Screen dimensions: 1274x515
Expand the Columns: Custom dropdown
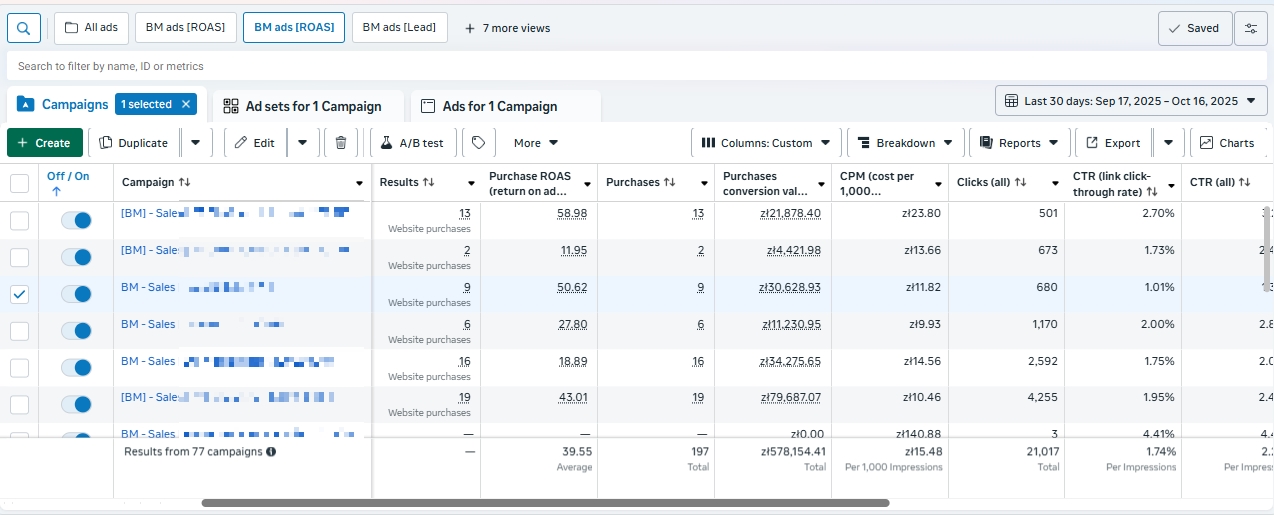click(x=765, y=143)
